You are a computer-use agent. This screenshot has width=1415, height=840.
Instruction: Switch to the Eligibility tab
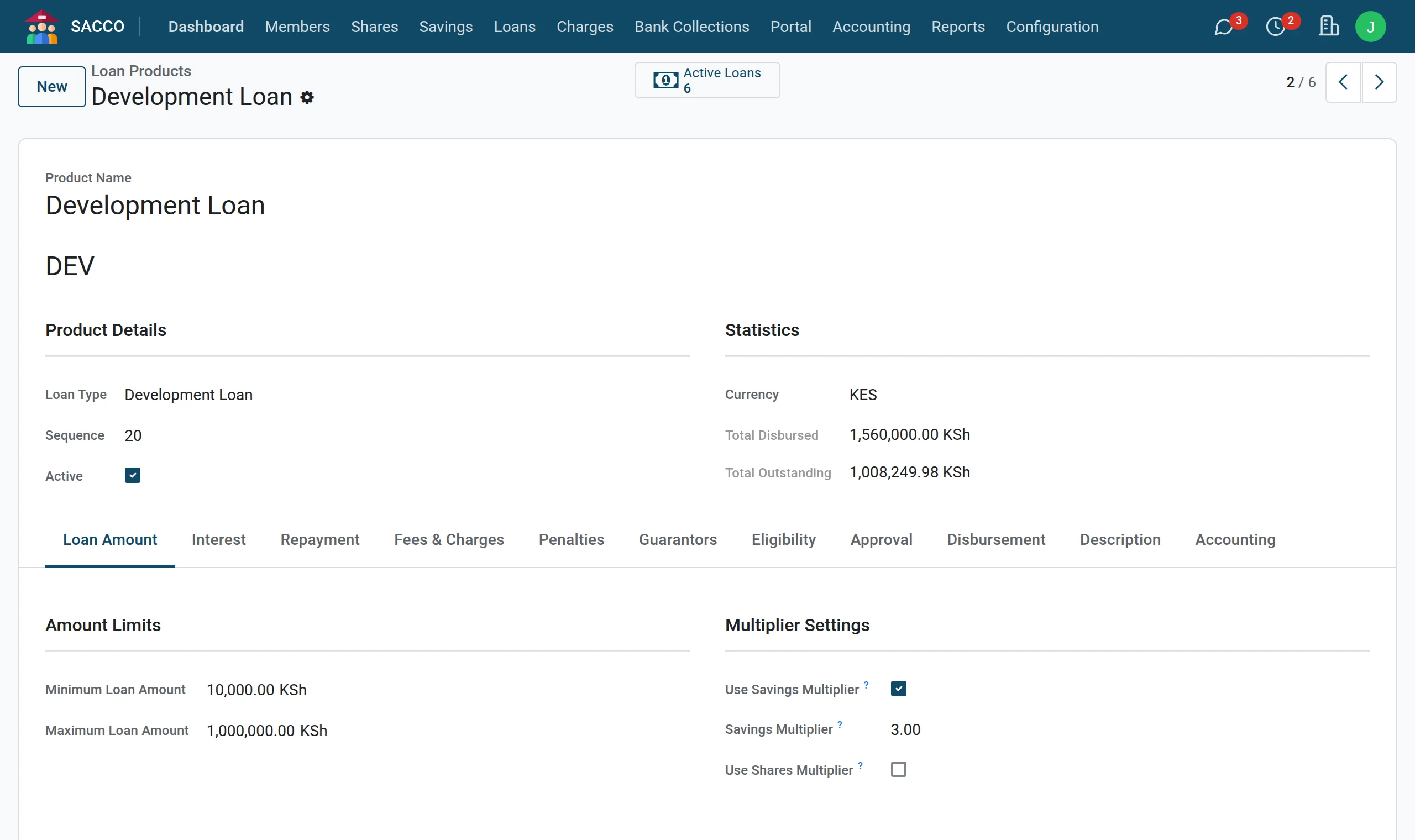click(783, 539)
